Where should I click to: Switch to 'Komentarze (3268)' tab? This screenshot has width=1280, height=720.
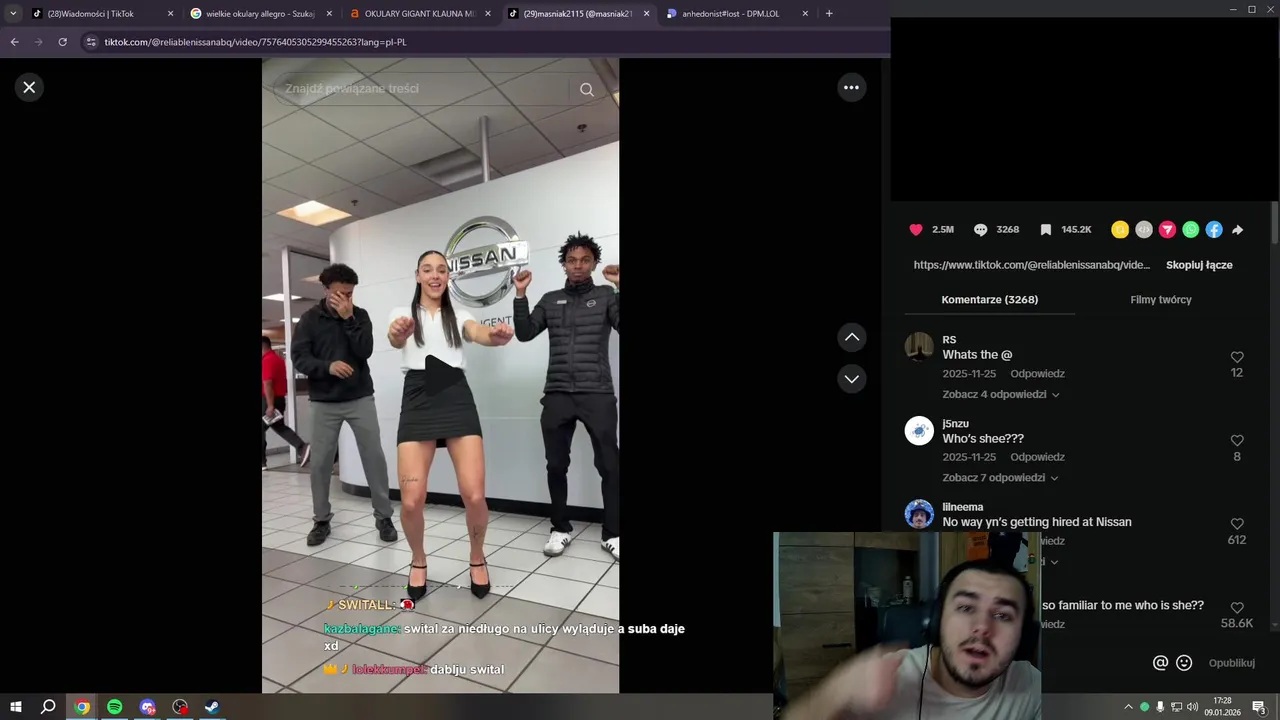[990, 300]
